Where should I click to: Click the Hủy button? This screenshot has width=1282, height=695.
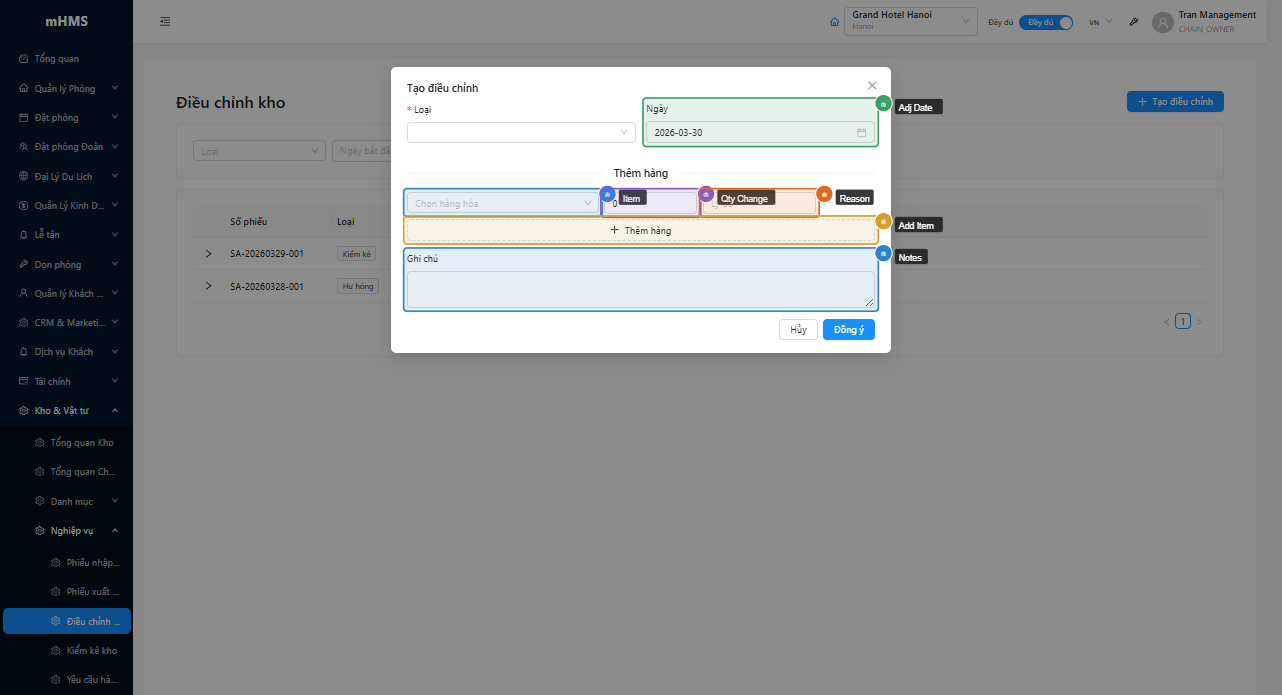(x=798, y=330)
